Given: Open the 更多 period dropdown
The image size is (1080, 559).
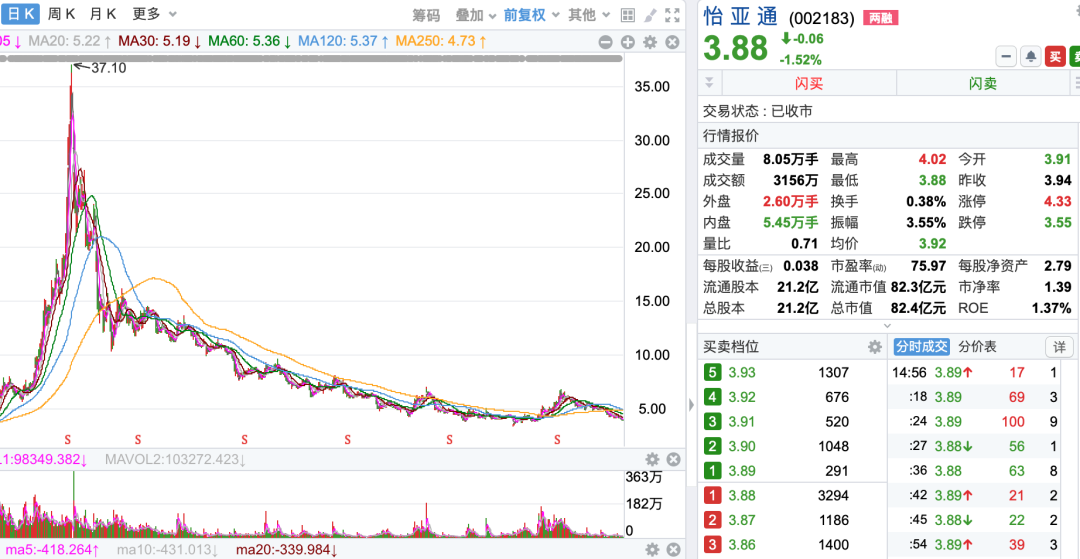Looking at the screenshot, I should coord(155,14).
